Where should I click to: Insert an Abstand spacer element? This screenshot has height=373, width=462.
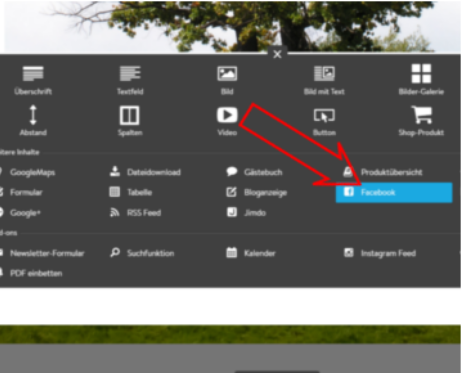coord(33,121)
